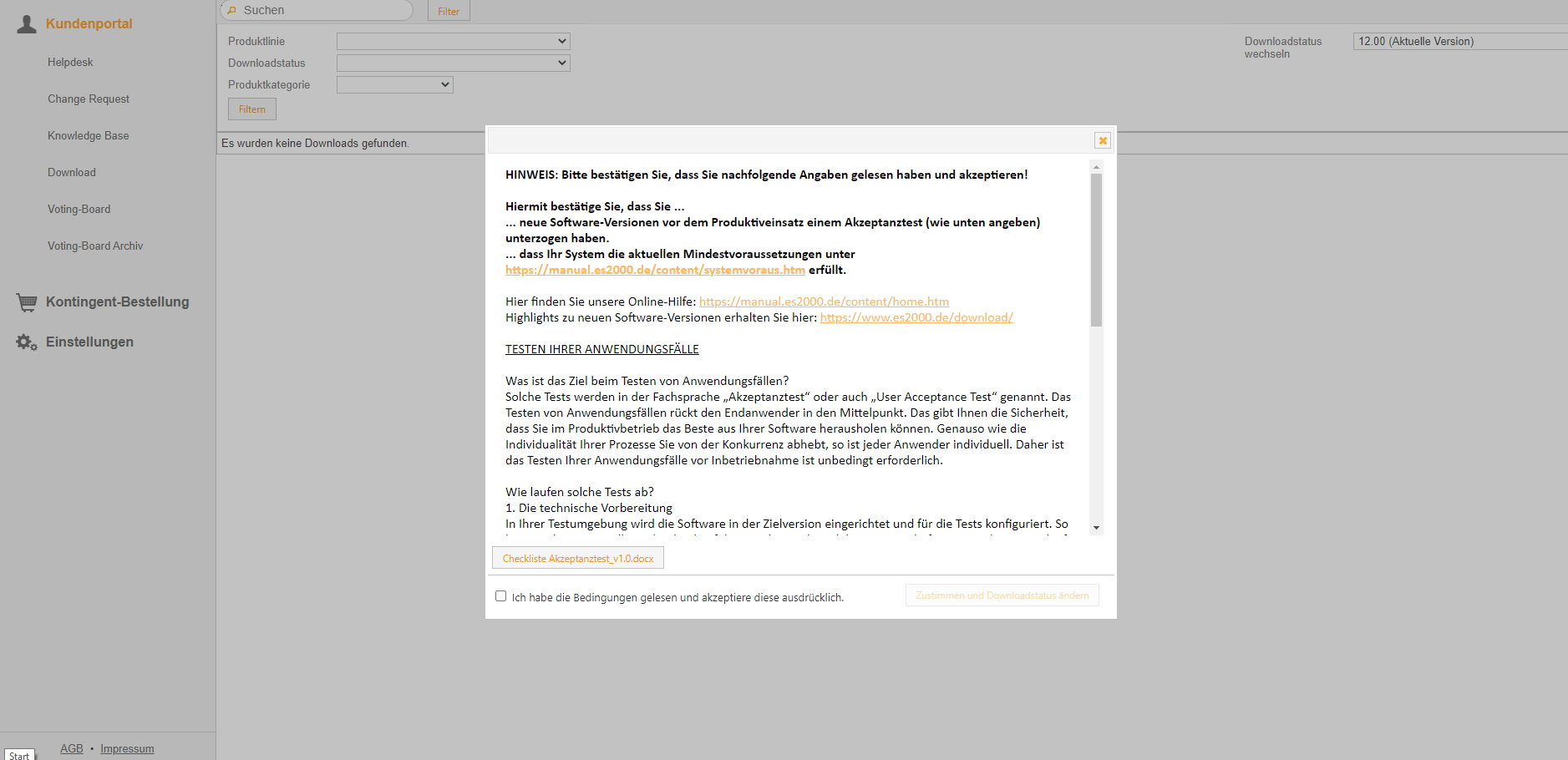Open the Produktkategorie dropdown
The image size is (1568, 760).
point(395,84)
